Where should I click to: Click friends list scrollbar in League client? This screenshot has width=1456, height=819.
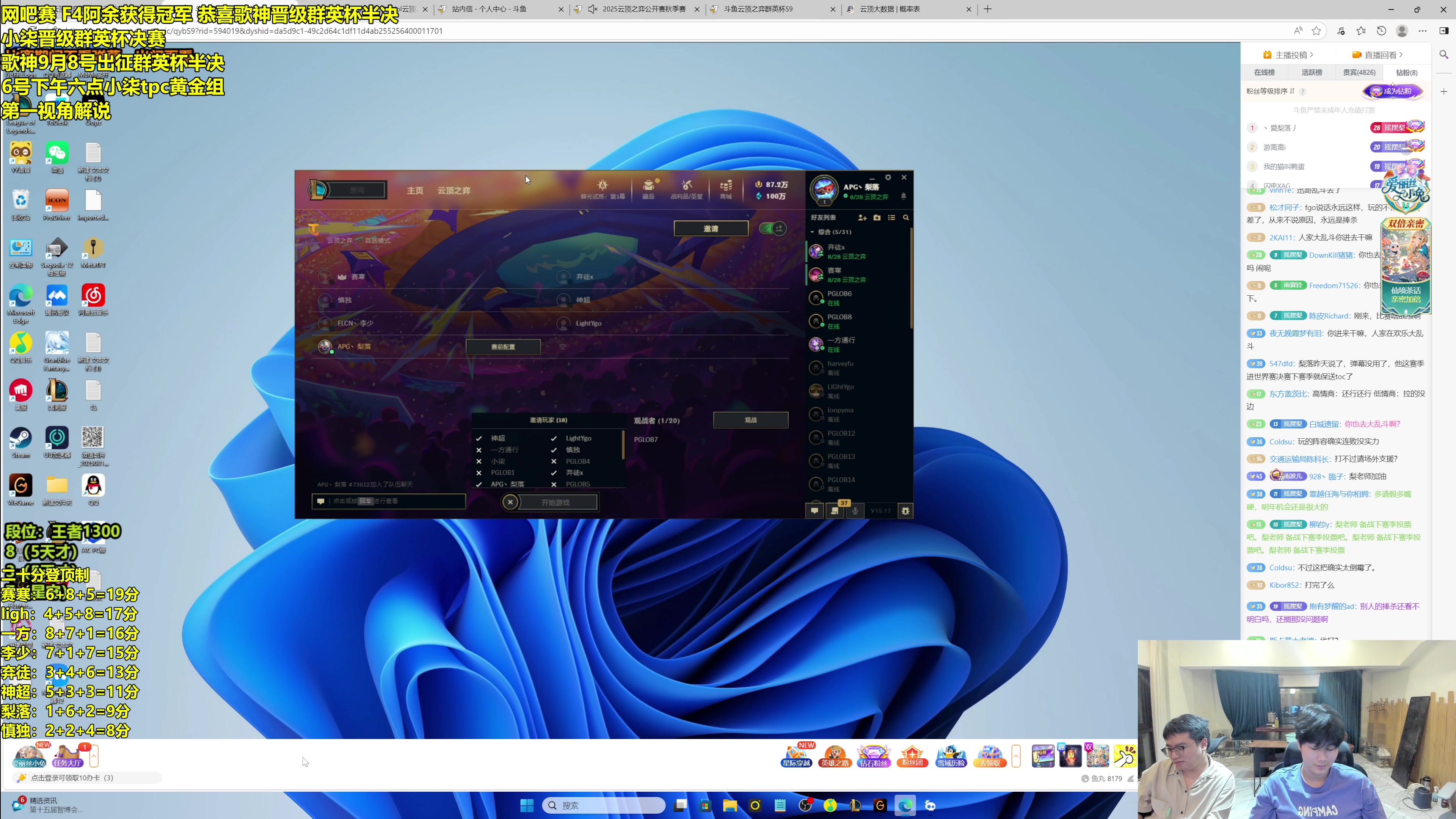911,278
